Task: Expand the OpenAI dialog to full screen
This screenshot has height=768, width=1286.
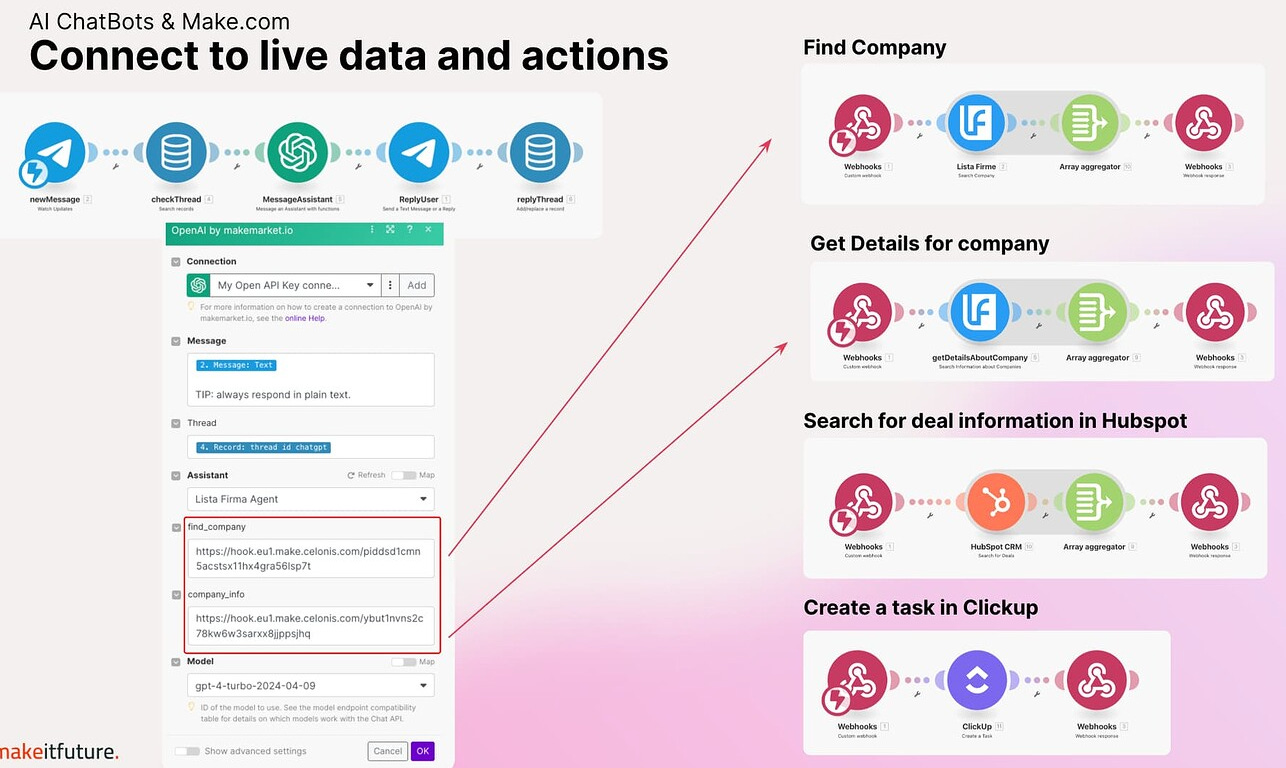Action: [x=390, y=229]
